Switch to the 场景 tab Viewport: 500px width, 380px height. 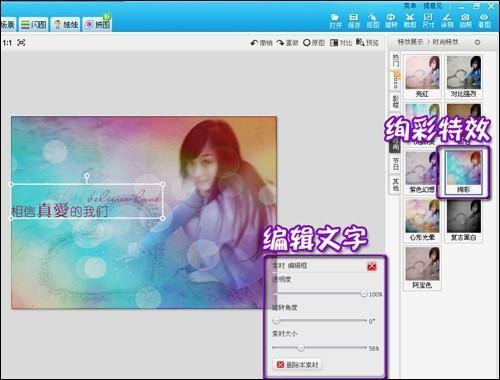[x=7, y=24]
